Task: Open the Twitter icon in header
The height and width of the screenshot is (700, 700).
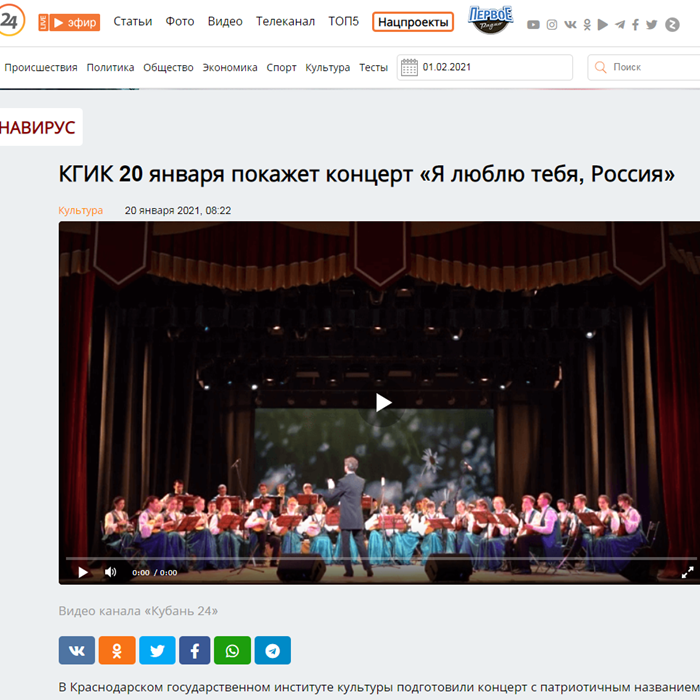Action: [x=651, y=25]
